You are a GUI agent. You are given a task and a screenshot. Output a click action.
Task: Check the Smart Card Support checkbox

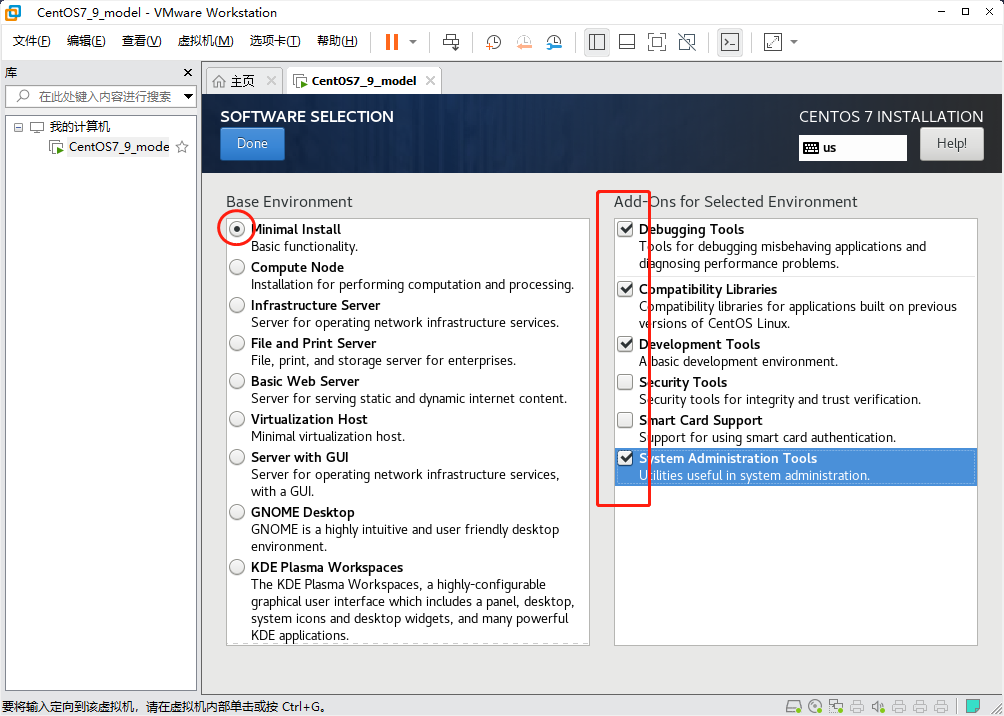coord(625,421)
